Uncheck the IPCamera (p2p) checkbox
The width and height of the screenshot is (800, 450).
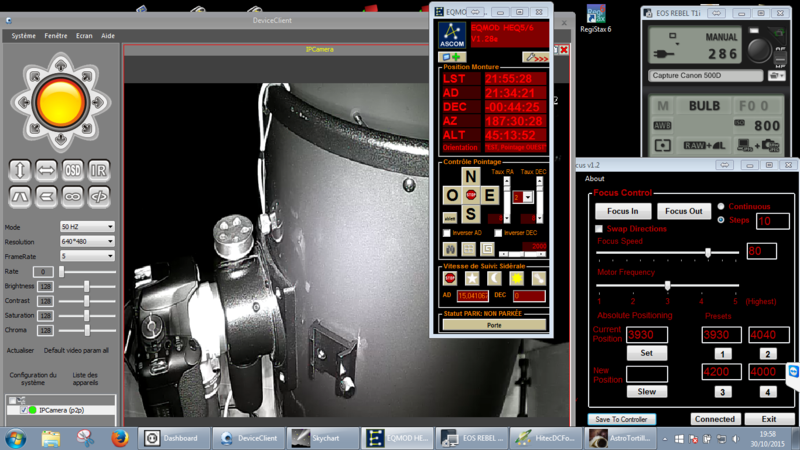[23, 410]
